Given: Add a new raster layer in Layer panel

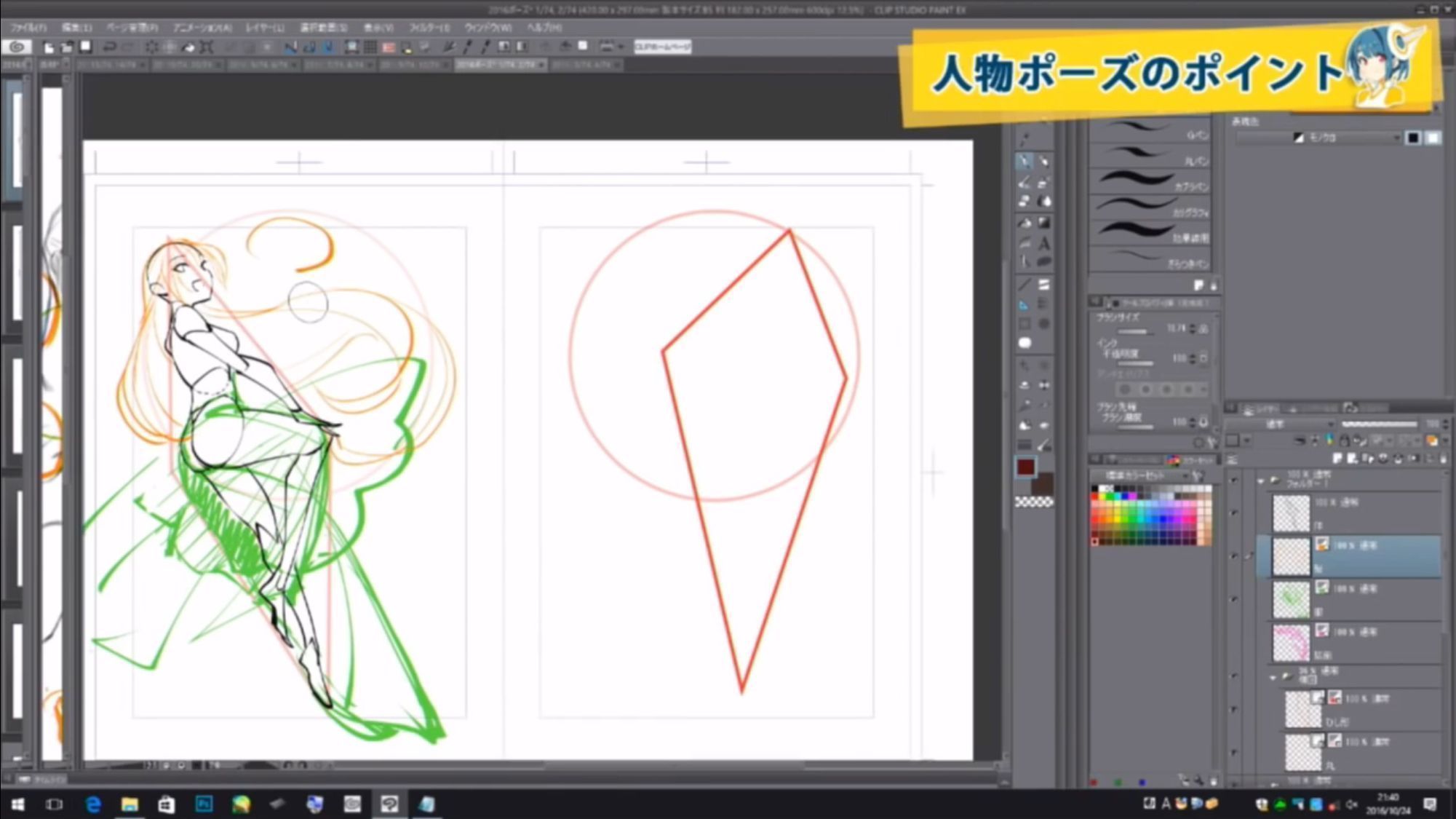Looking at the screenshot, I should (1337, 459).
